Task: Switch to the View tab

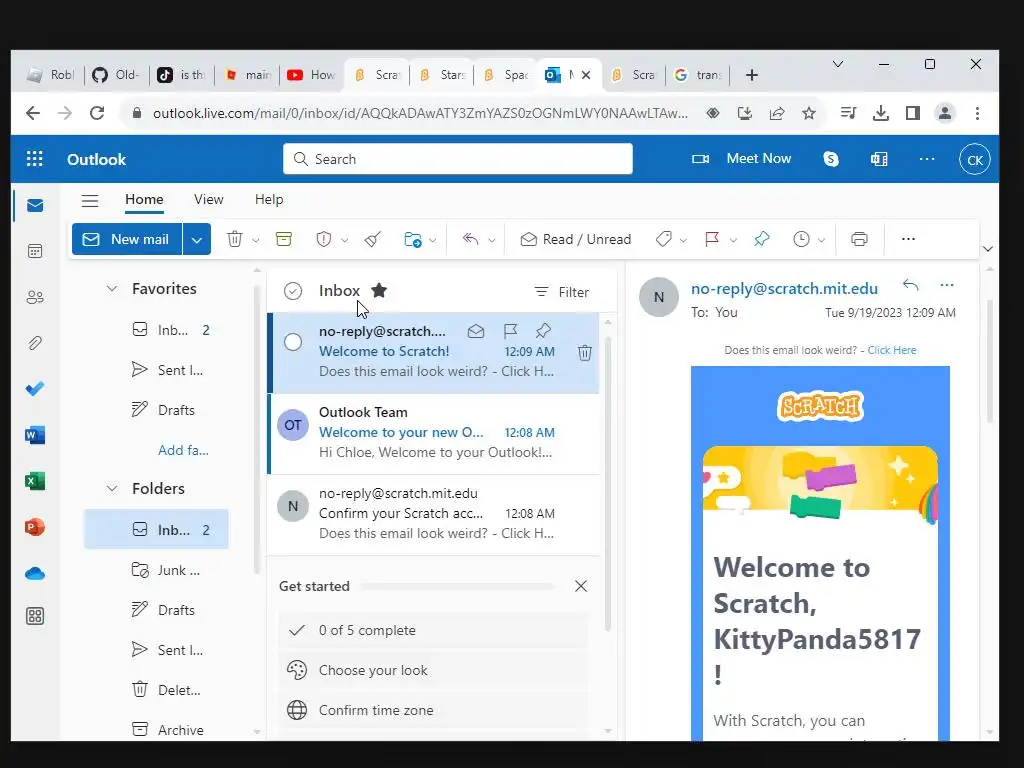Action: point(208,200)
